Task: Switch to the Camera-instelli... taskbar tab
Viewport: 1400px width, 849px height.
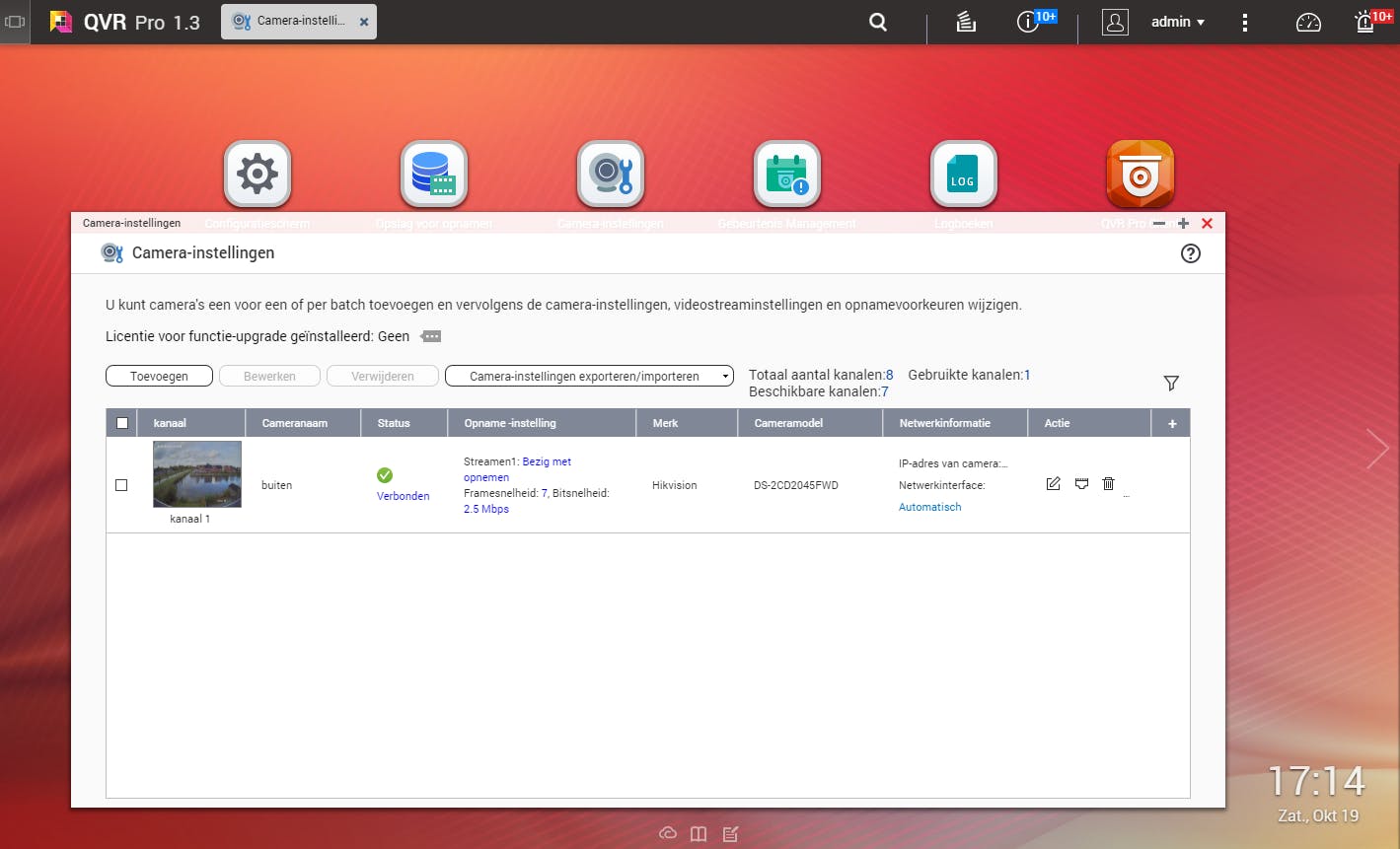Action: pos(298,21)
